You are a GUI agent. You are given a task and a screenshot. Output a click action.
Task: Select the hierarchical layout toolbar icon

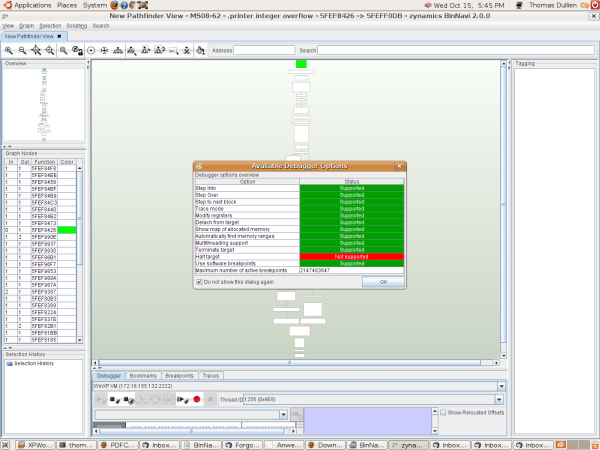[119, 49]
